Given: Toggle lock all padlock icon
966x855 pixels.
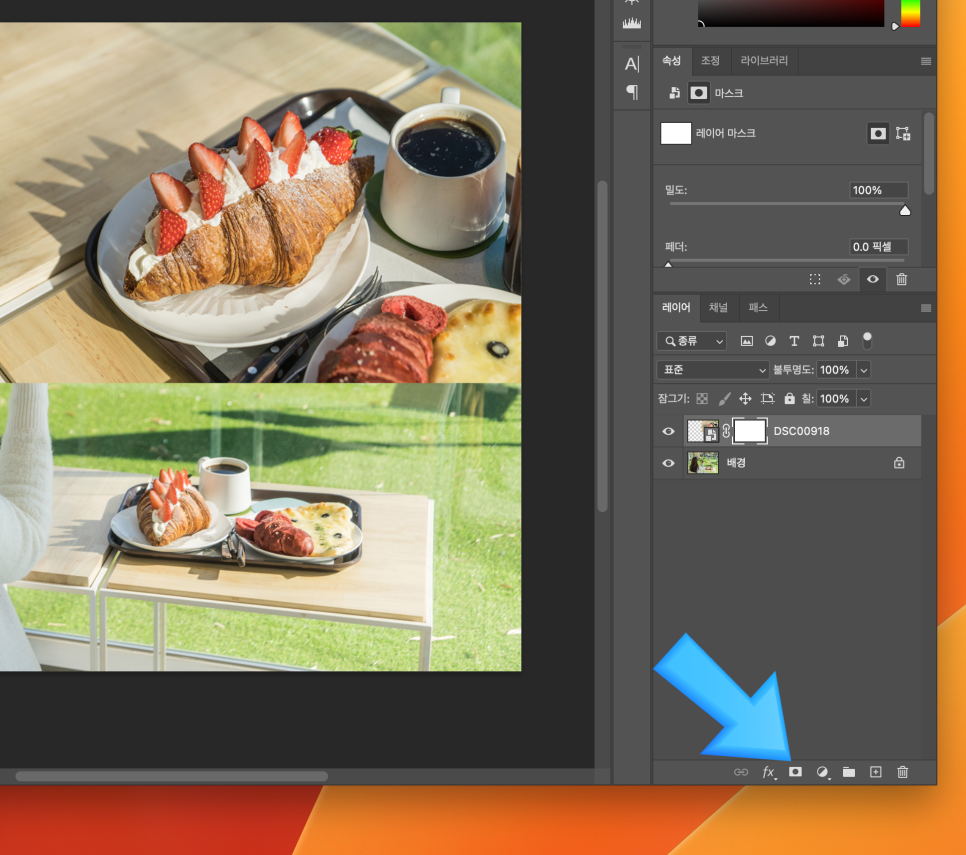Looking at the screenshot, I should coord(789,399).
